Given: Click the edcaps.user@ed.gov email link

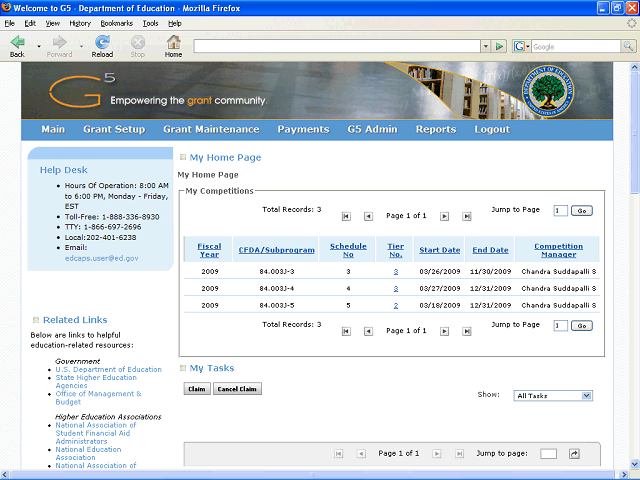Looking at the screenshot, I should (x=102, y=258).
